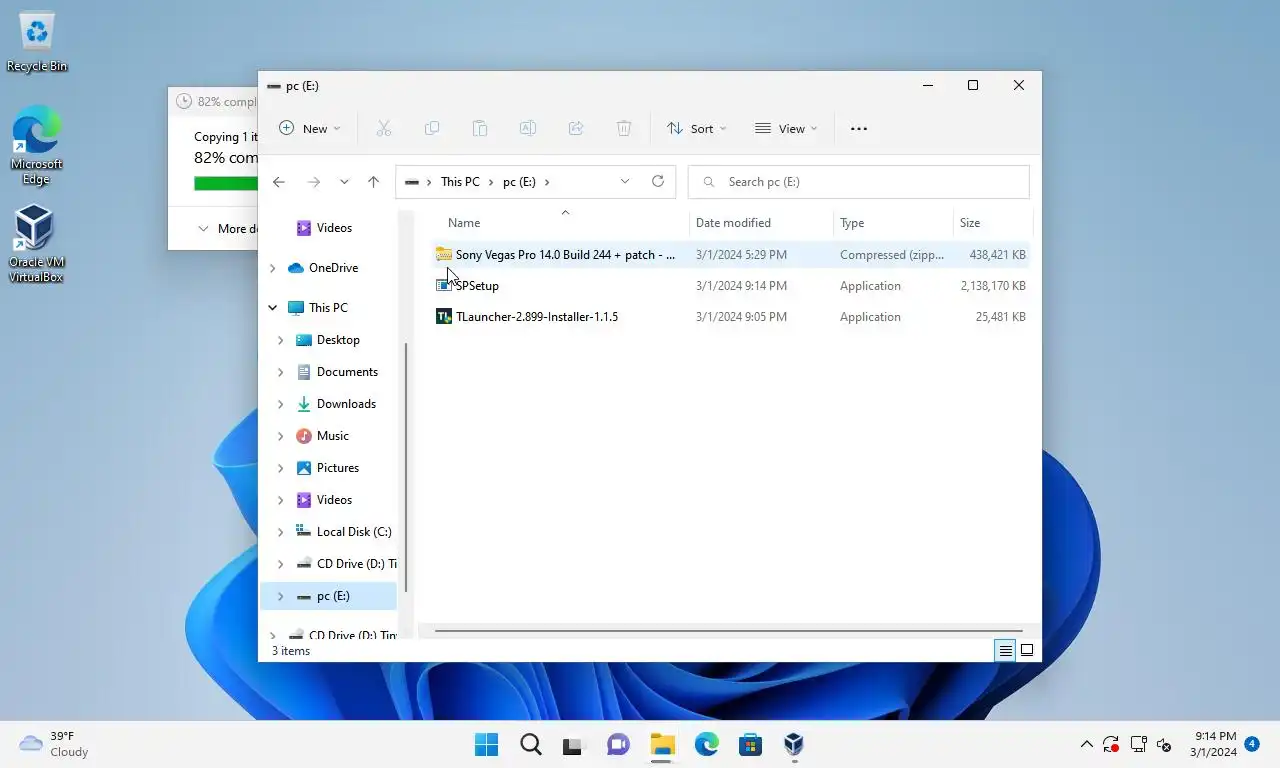Open the View dropdown menu

tap(786, 128)
